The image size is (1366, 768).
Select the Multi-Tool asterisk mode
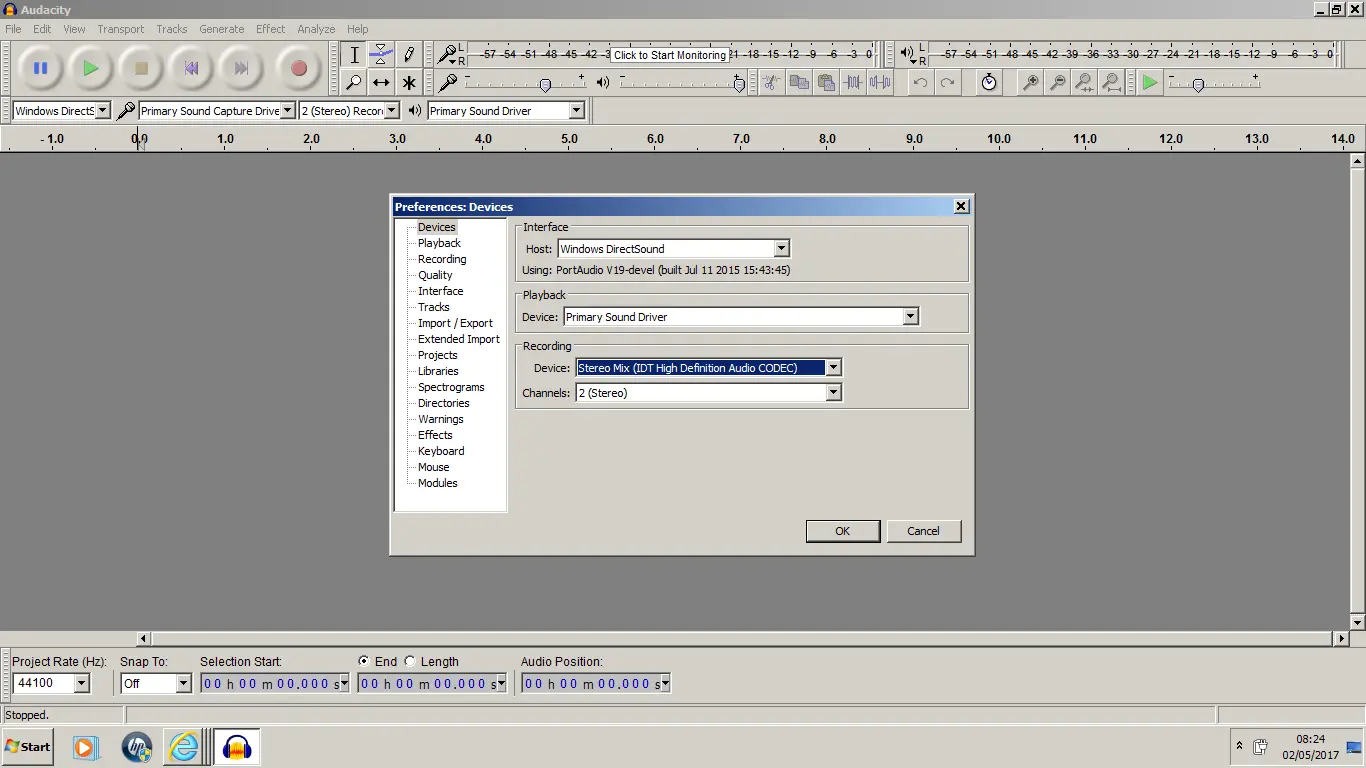tap(408, 82)
